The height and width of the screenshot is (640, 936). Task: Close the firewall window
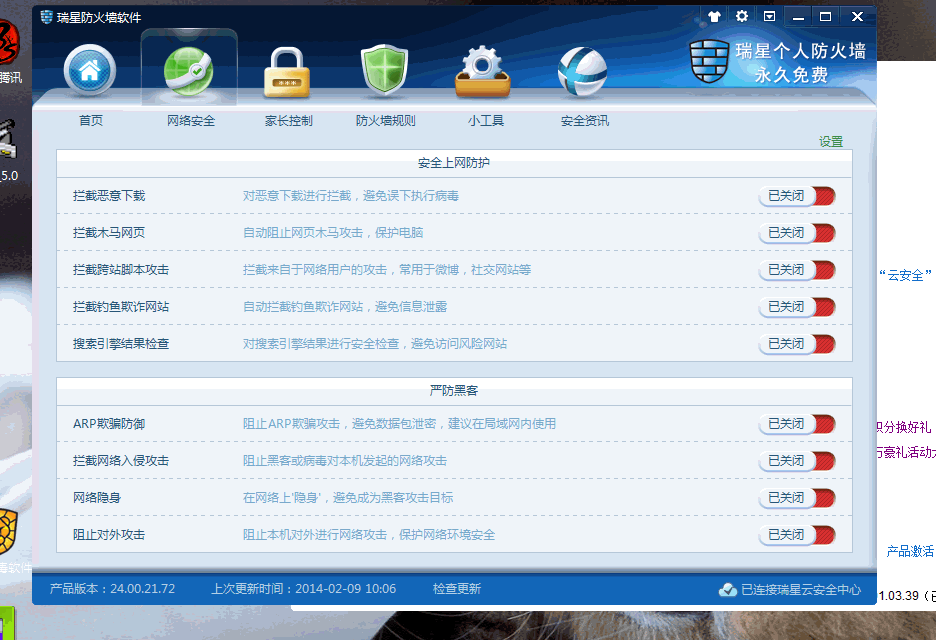click(857, 17)
